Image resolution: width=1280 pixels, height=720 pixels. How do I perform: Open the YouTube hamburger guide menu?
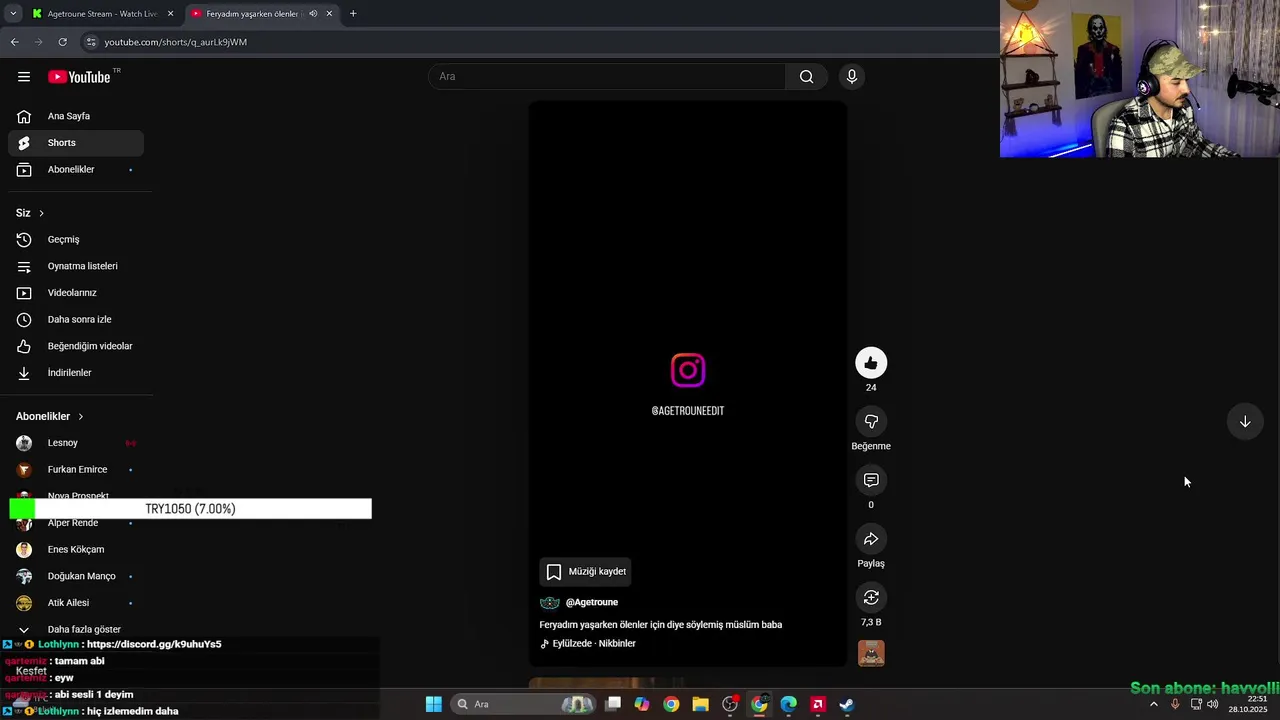point(24,77)
